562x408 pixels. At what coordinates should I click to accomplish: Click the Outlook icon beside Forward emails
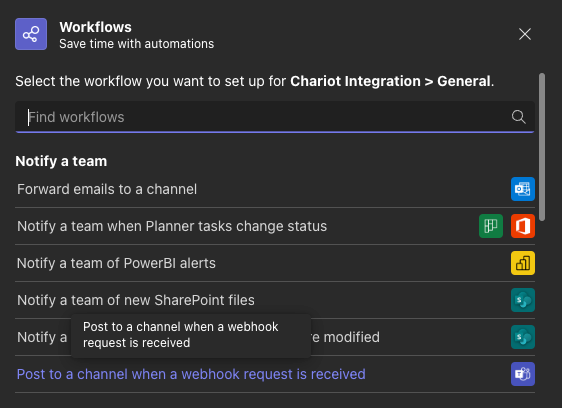[523, 189]
